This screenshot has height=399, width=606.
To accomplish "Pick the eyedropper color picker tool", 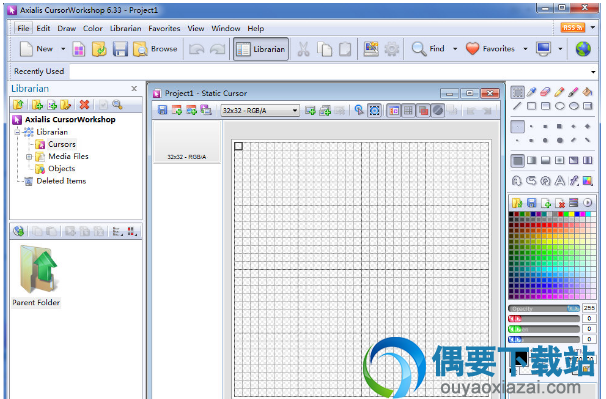I will pyautogui.click(x=532, y=92).
